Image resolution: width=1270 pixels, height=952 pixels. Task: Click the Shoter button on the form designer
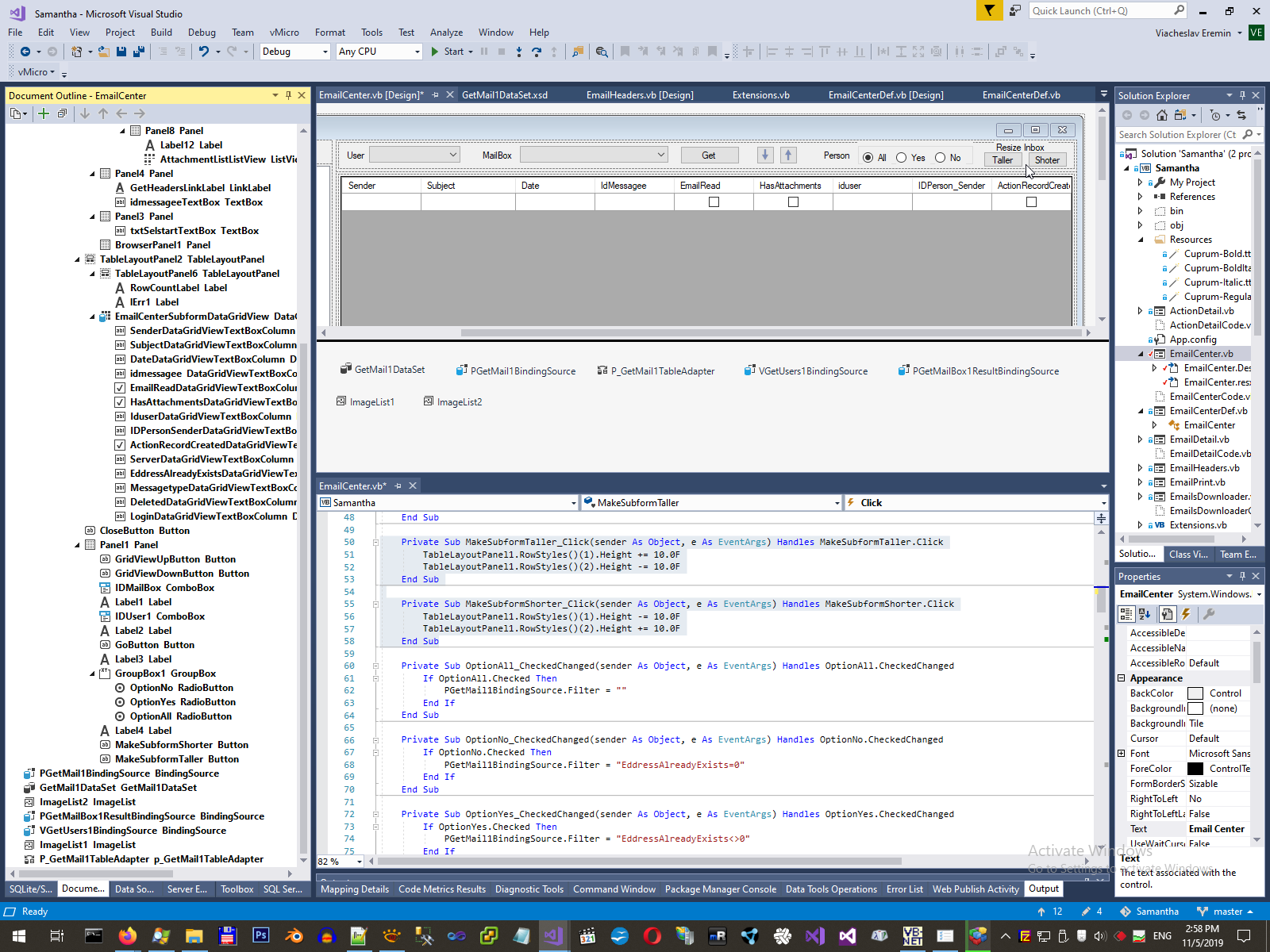click(x=1048, y=160)
